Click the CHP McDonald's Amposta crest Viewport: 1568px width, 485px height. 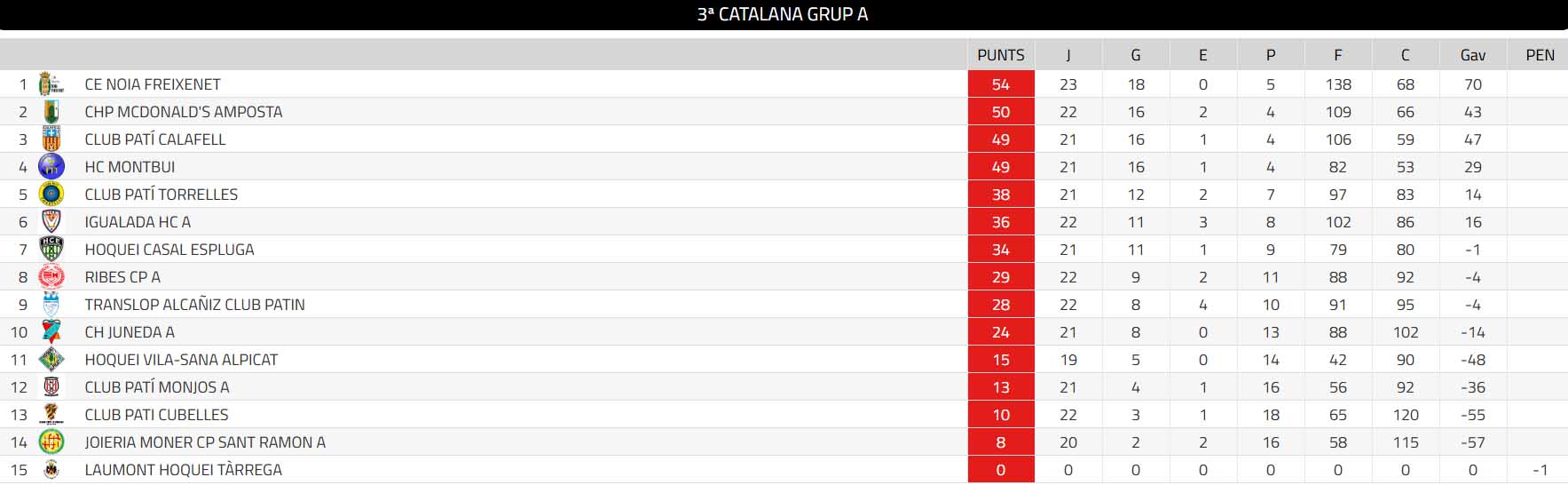(51, 112)
